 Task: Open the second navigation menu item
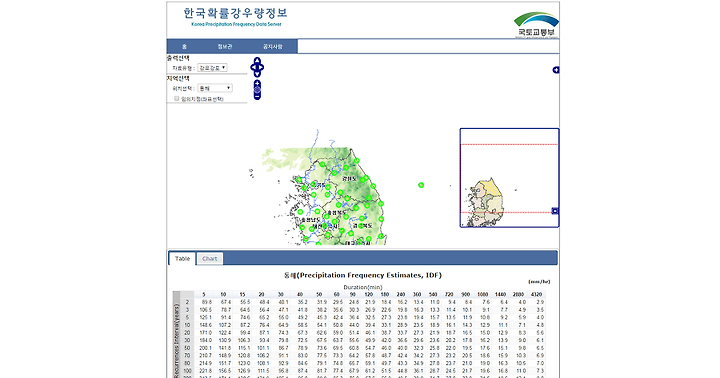point(225,46)
